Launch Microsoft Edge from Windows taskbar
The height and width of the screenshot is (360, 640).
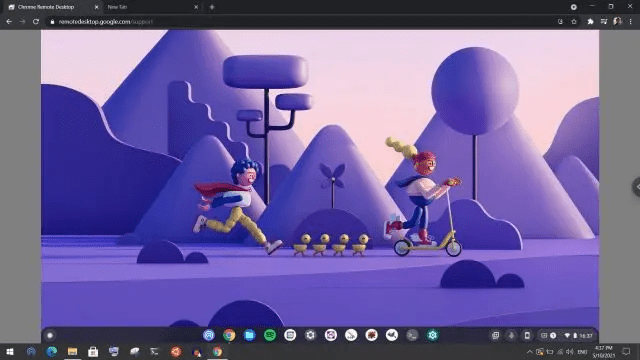coord(51,351)
